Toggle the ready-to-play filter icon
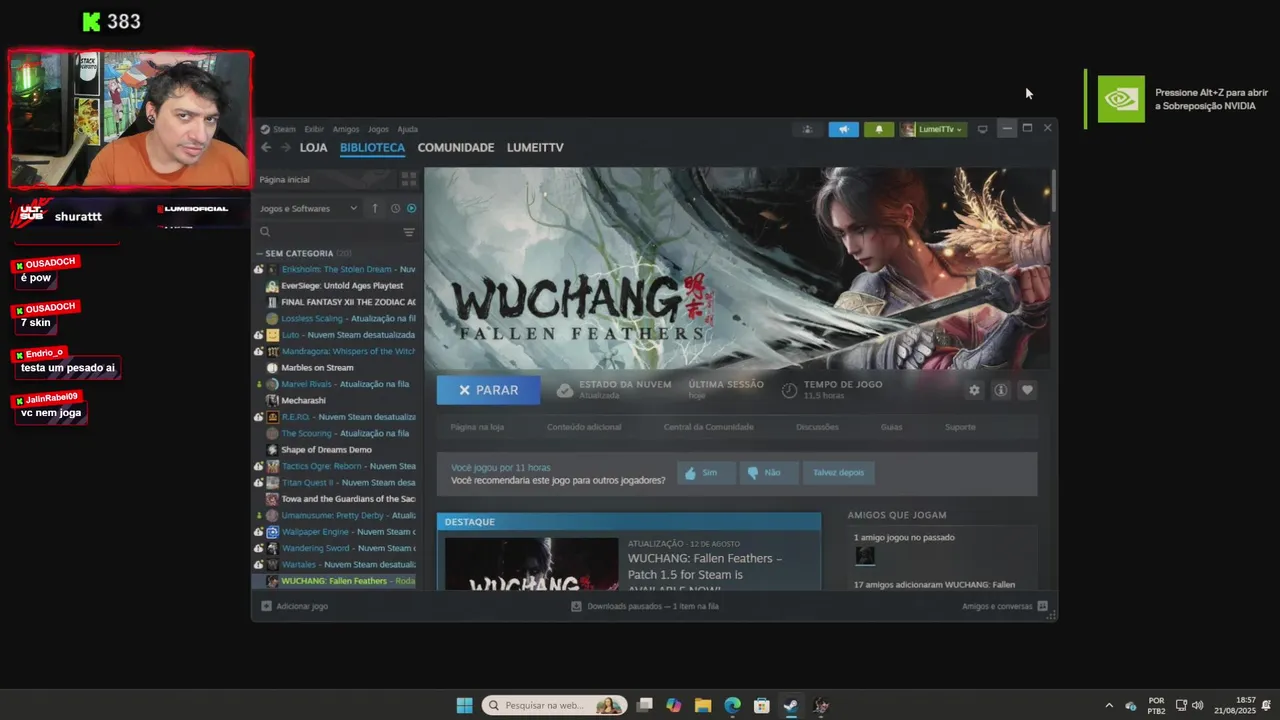The height and width of the screenshot is (720, 1280). (x=411, y=208)
